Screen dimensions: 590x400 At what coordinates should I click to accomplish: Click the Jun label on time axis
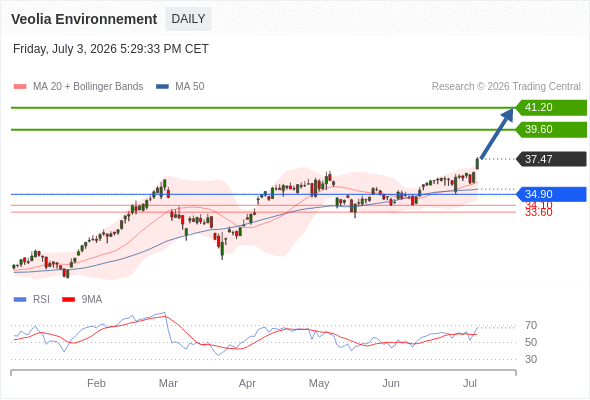pos(391,383)
